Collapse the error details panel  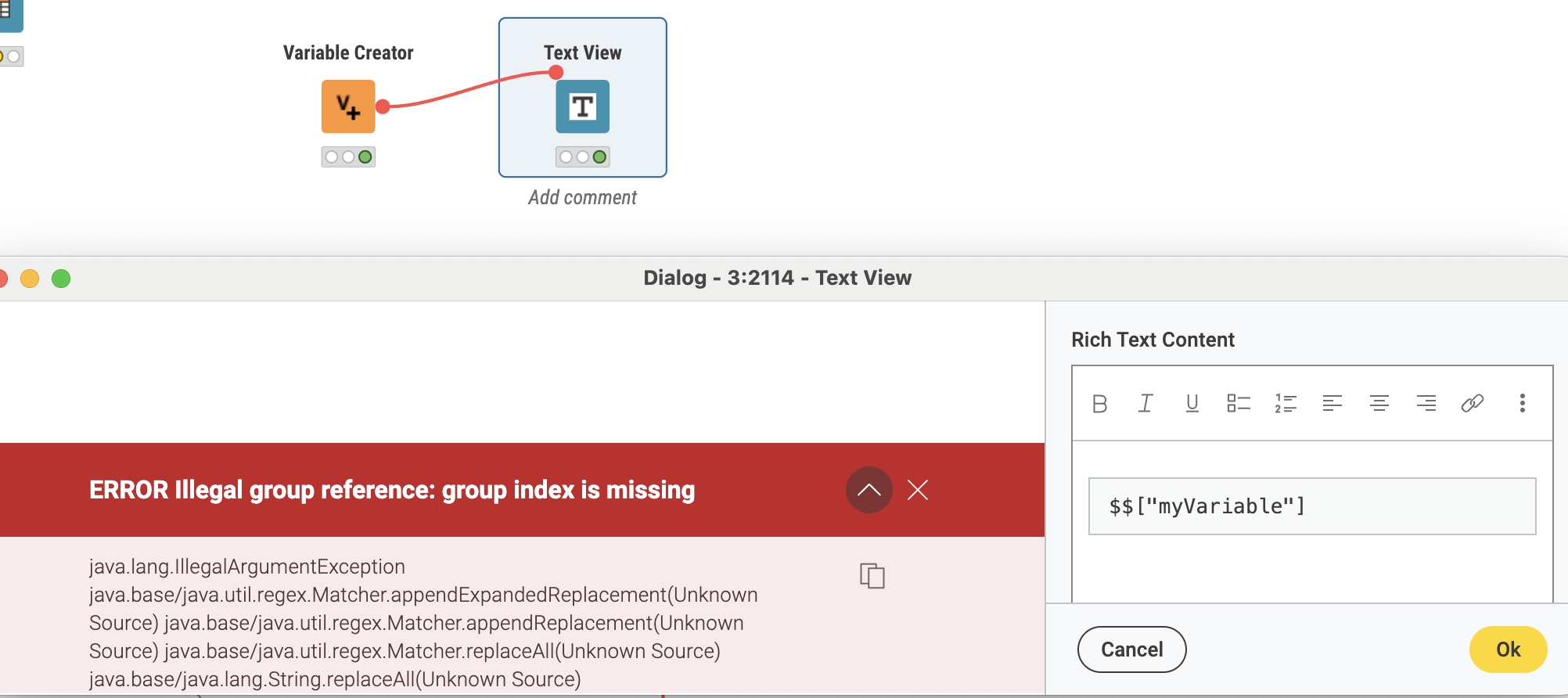pyautogui.click(x=869, y=490)
